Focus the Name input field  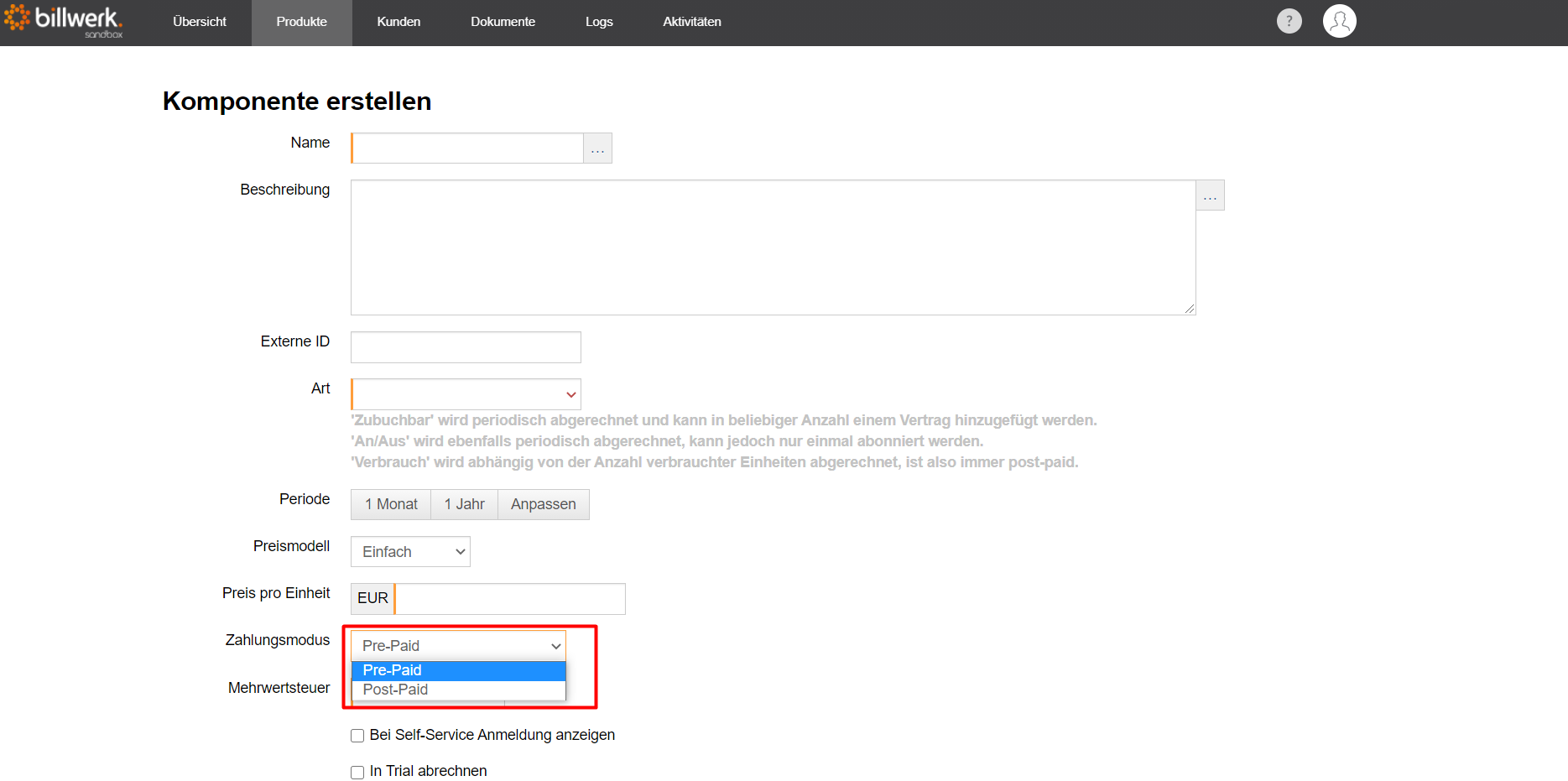pos(467,148)
